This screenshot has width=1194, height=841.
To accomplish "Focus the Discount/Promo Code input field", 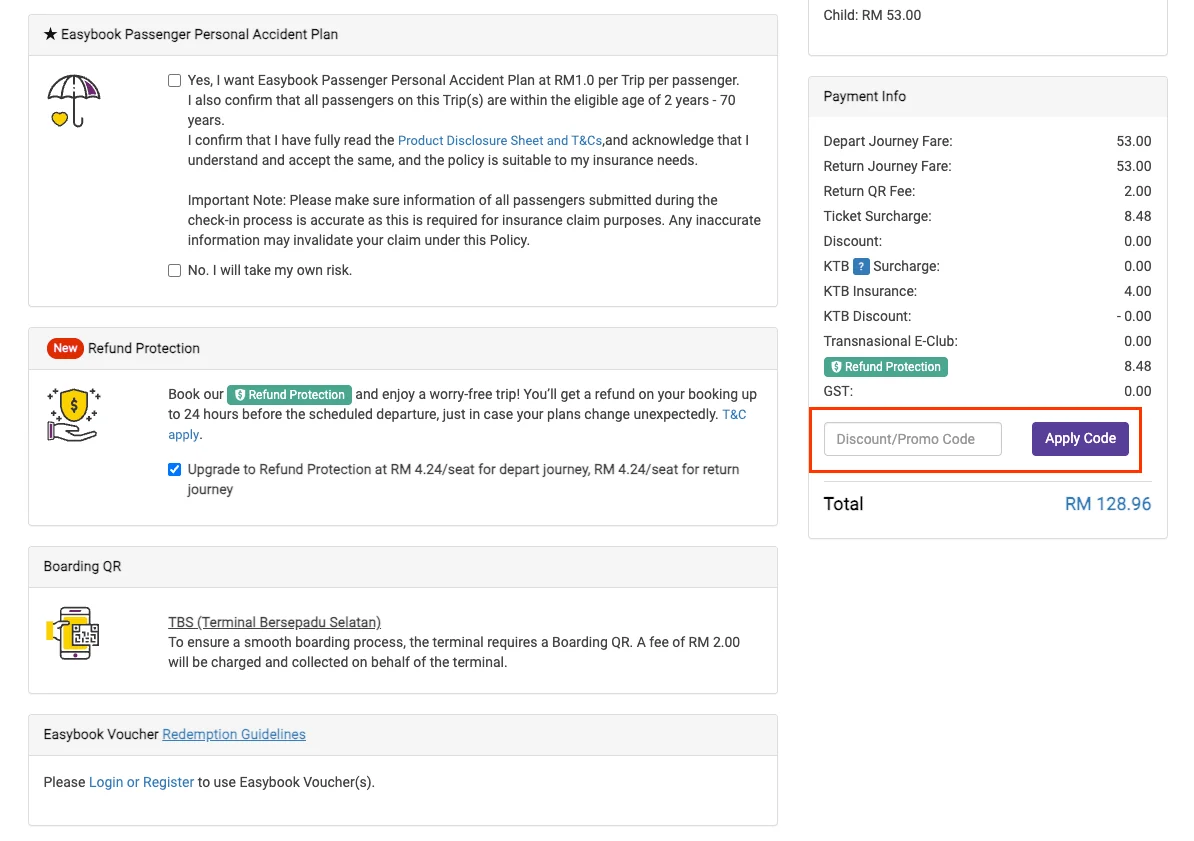I will point(912,439).
